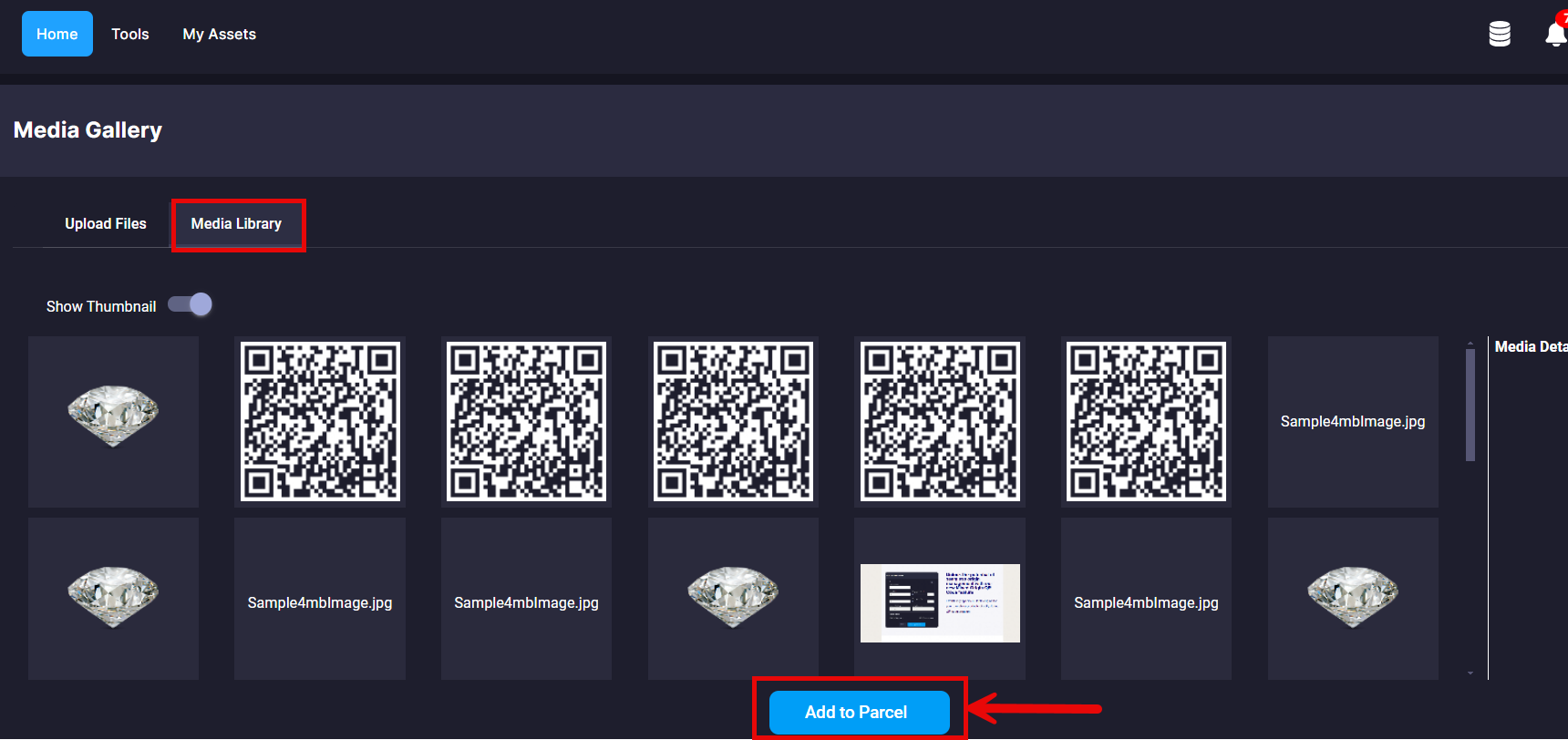Image resolution: width=1568 pixels, height=740 pixels.
Task: Select the first diamond in the bottom row
Action: click(x=113, y=599)
